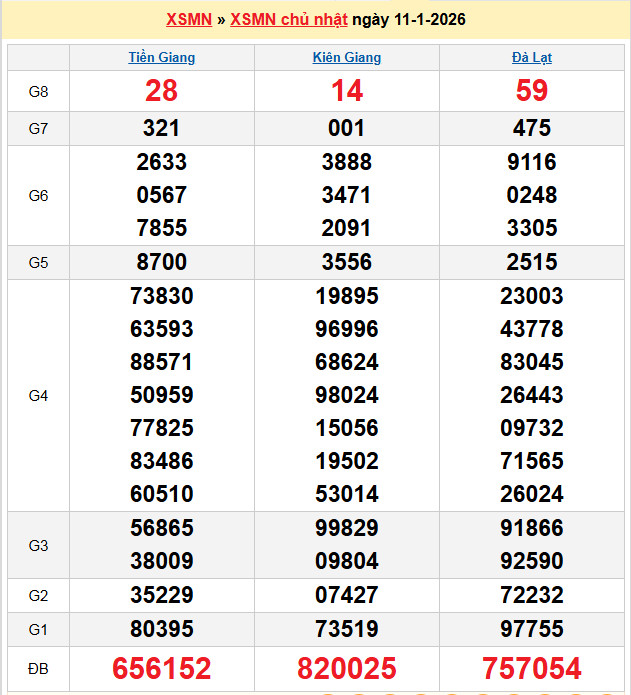This screenshot has height=695, width=631.
Task: Click the G7 row label
Action: 38,129
